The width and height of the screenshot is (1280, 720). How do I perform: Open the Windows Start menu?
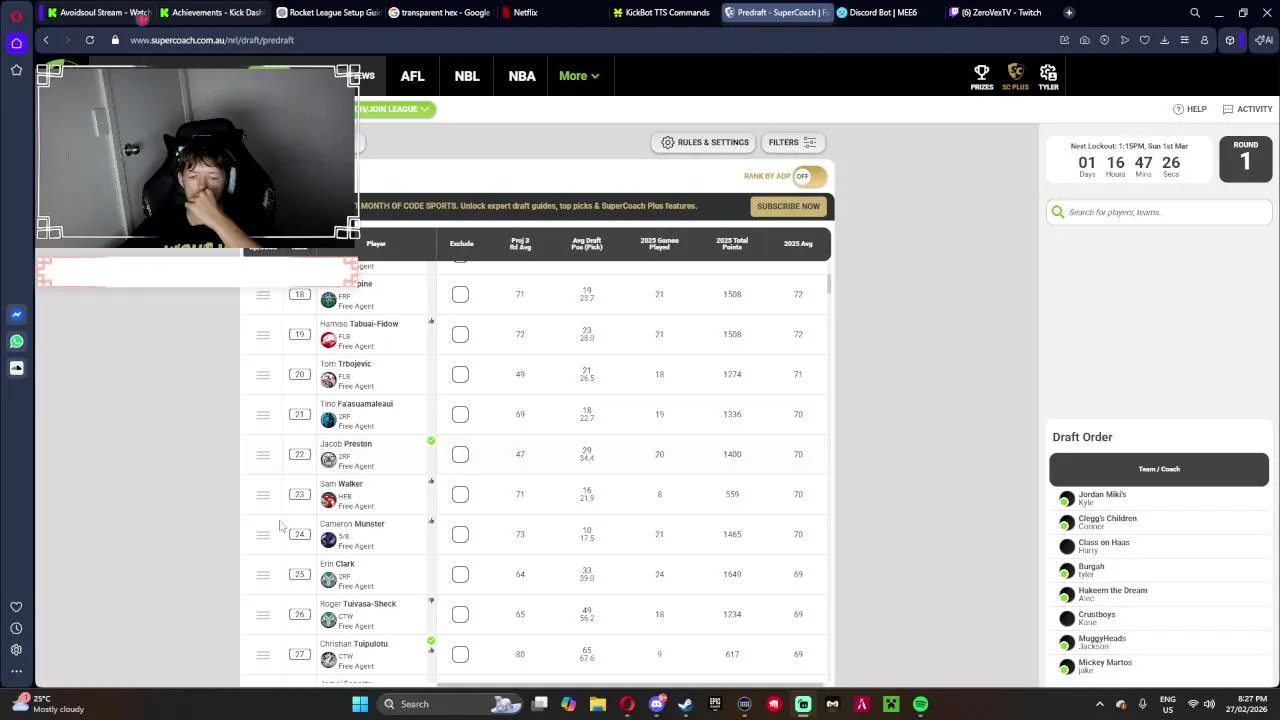360,704
